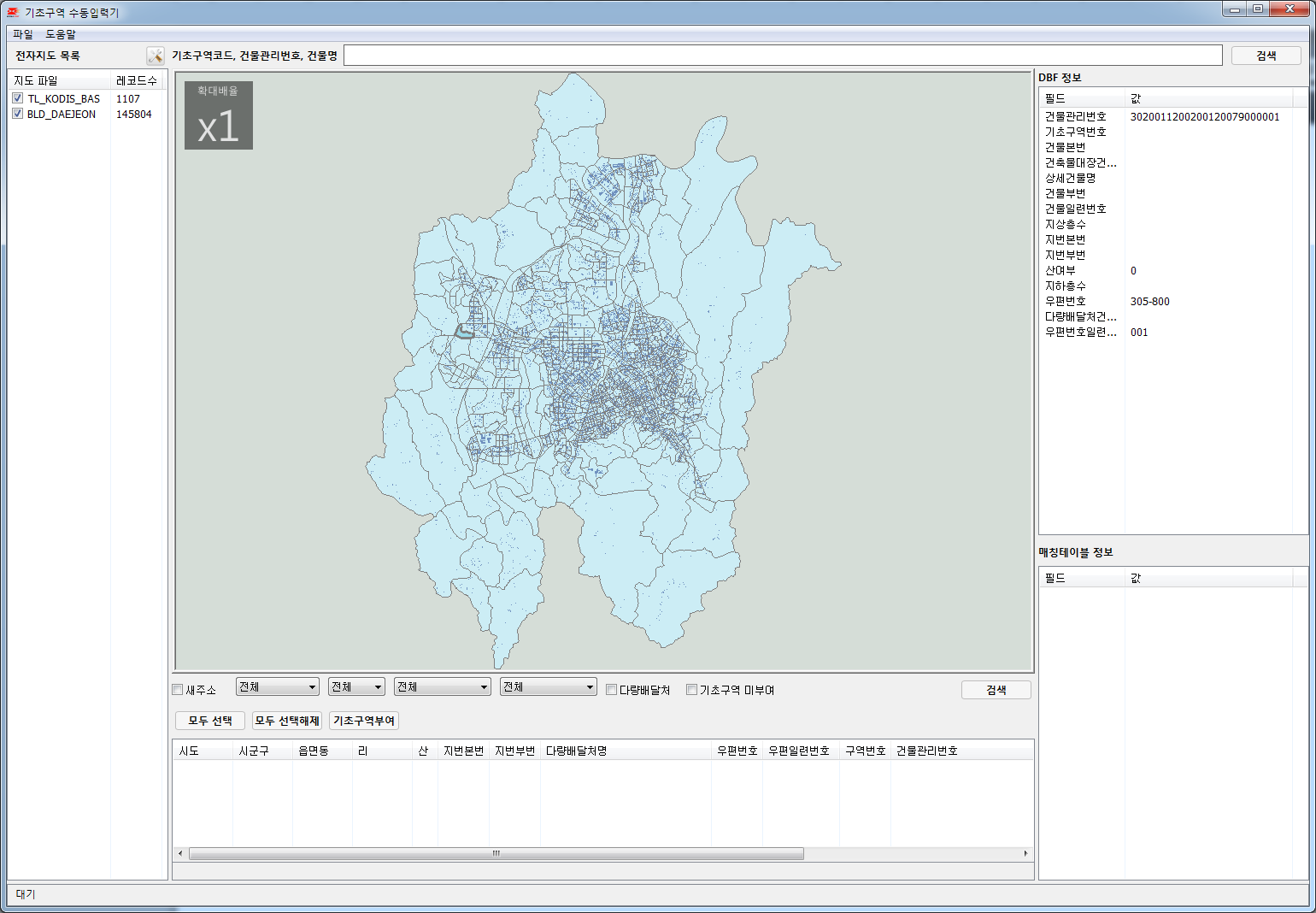Enable the 새주소 checkbox
Image resolution: width=1316 pixels, height=913 pixels.
click(x=178, y=690)
